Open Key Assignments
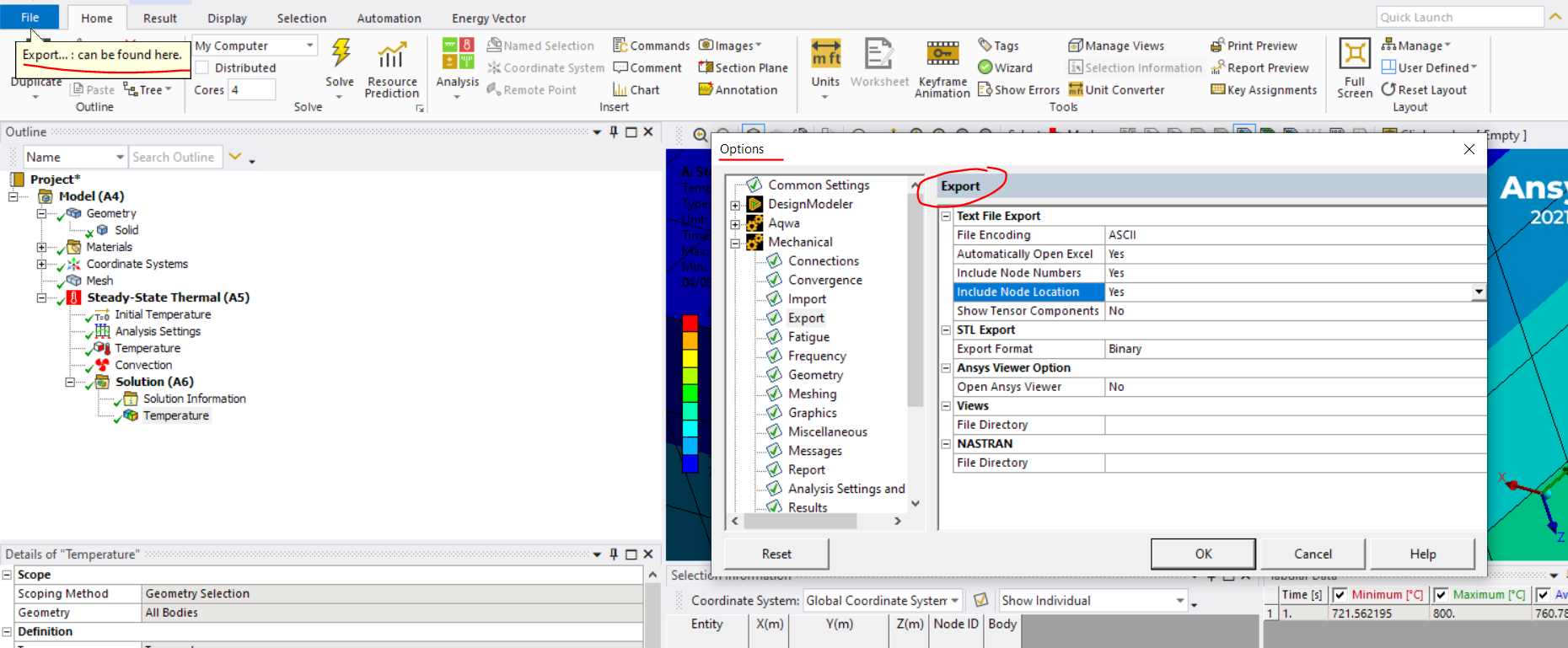 click(1264, 89)
